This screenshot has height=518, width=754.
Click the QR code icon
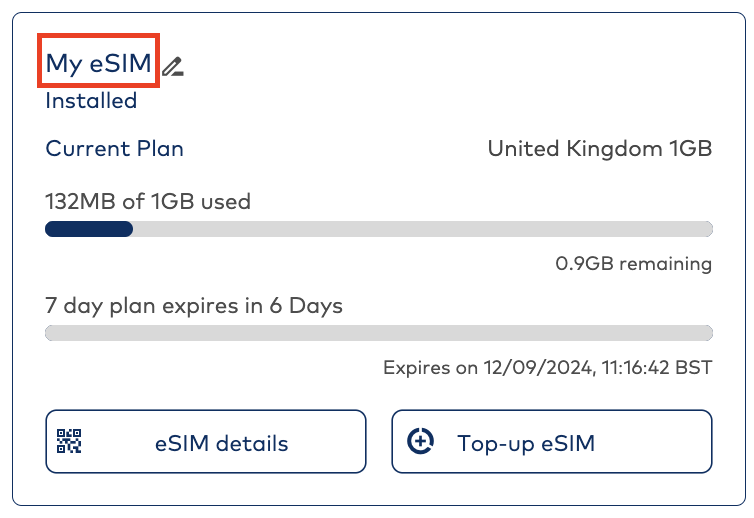click(69, 441)
